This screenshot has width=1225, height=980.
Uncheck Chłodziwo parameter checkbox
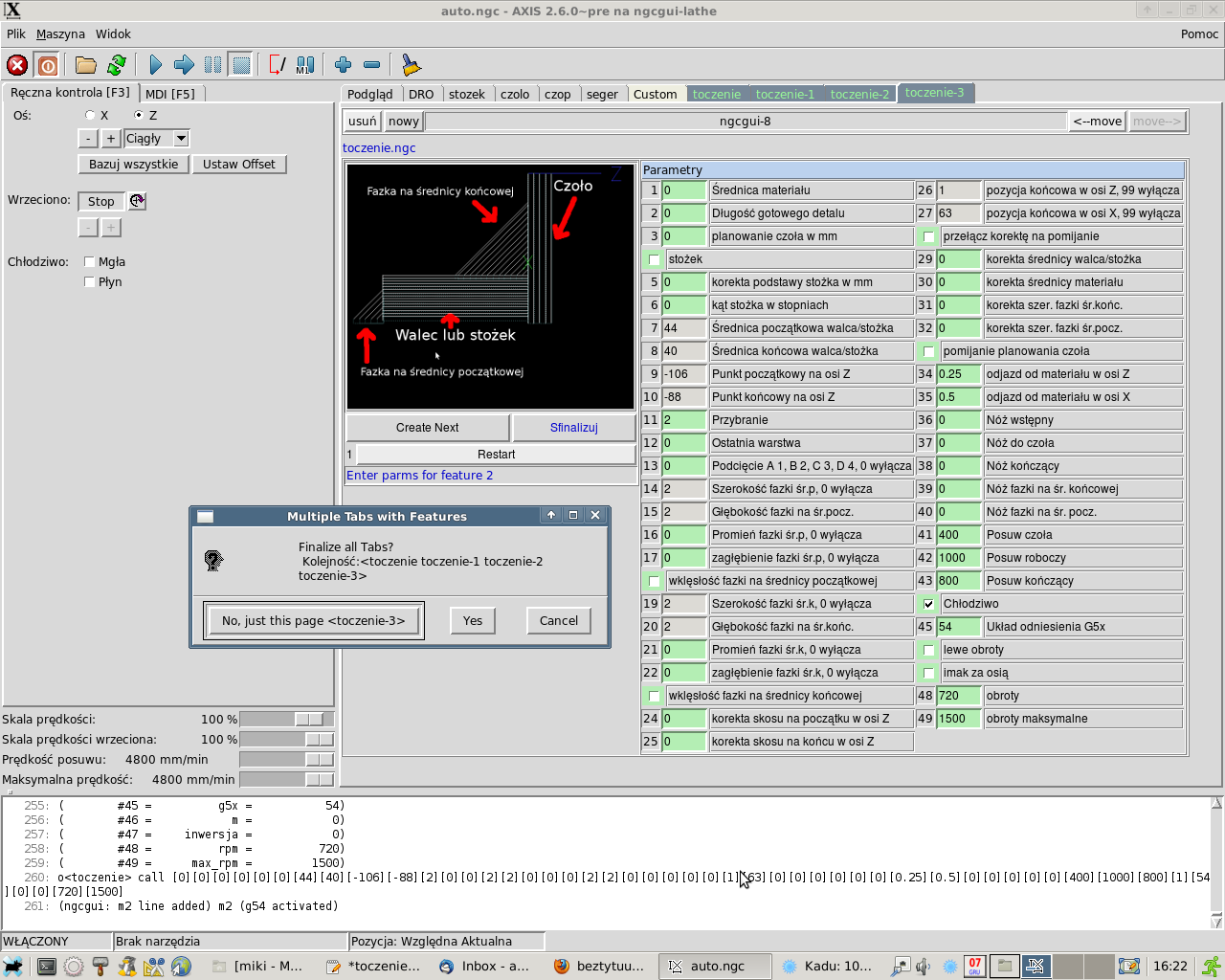click(x=928, y=604)
